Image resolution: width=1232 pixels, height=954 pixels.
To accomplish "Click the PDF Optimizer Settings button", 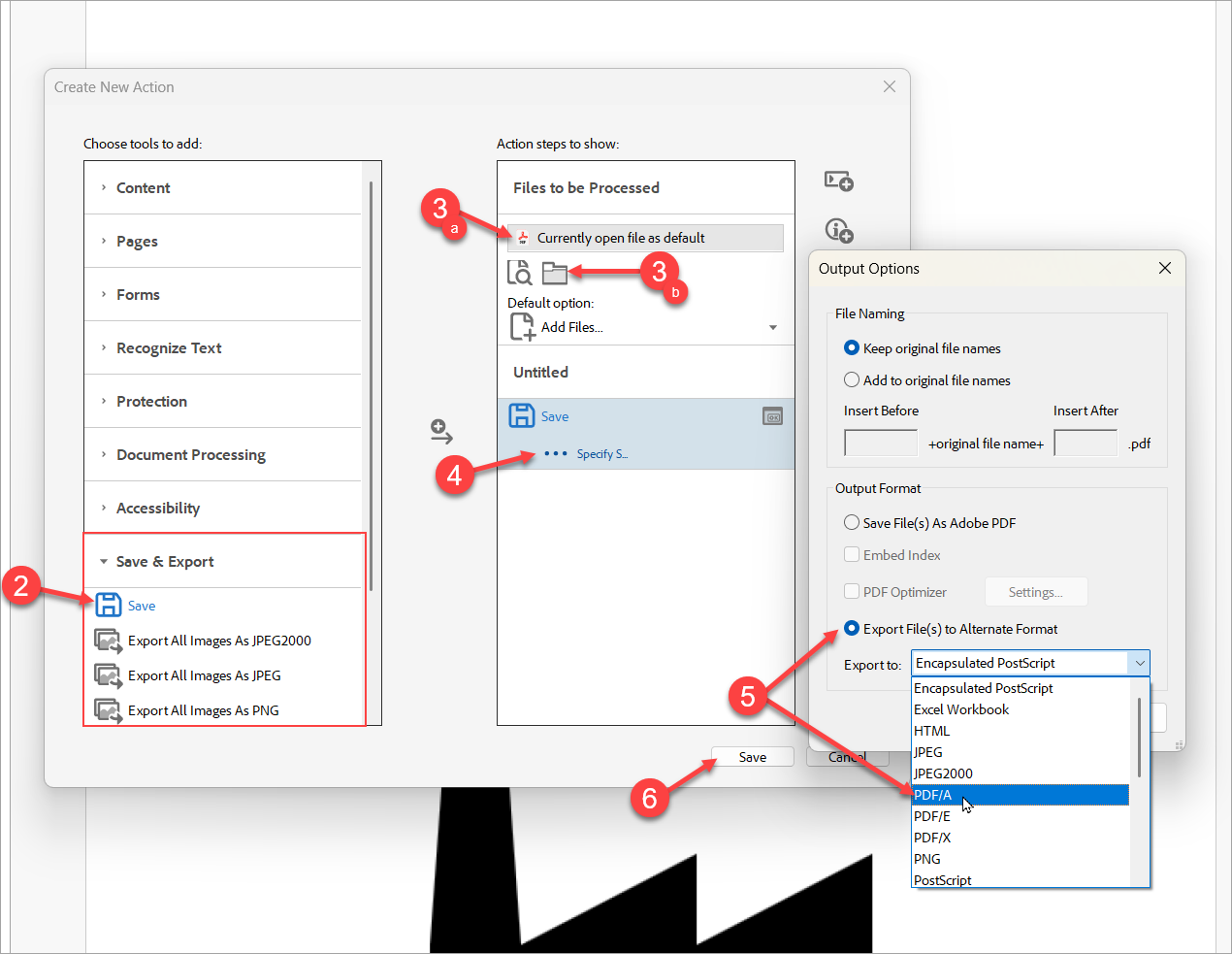I will click(1036, 592).
